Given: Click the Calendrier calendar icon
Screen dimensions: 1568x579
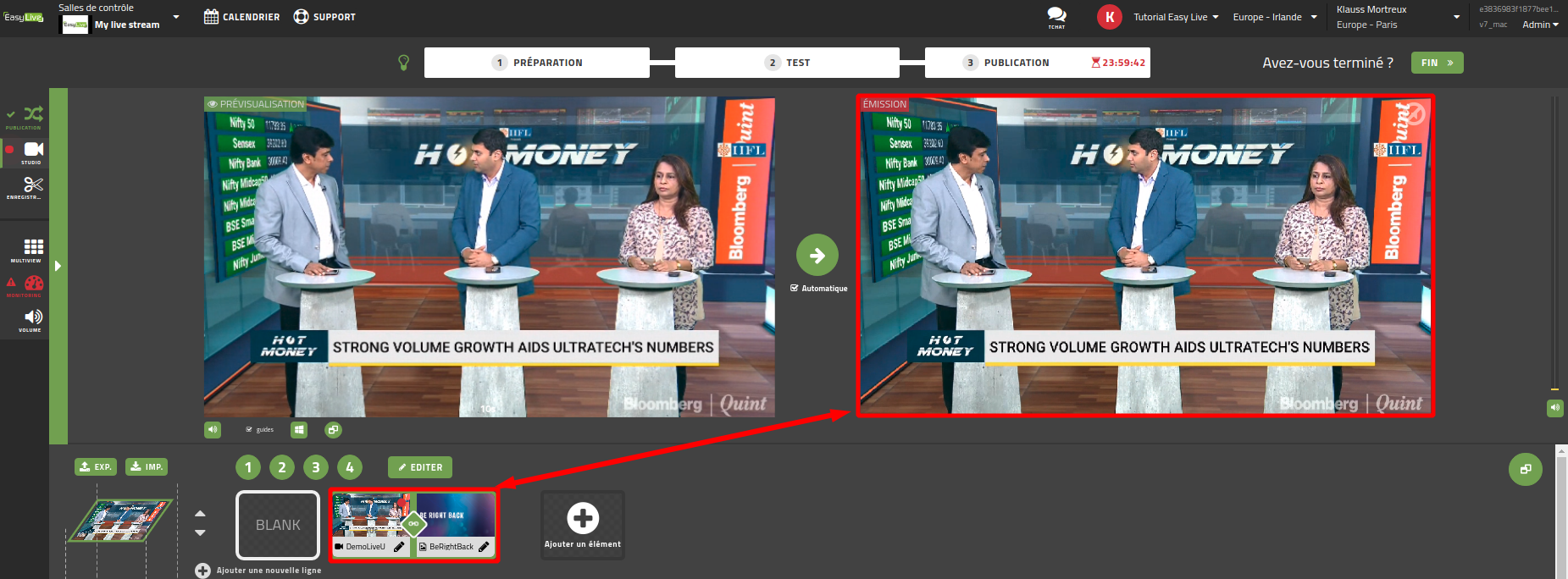Looking at the screenshot, I should pos(212,17).
